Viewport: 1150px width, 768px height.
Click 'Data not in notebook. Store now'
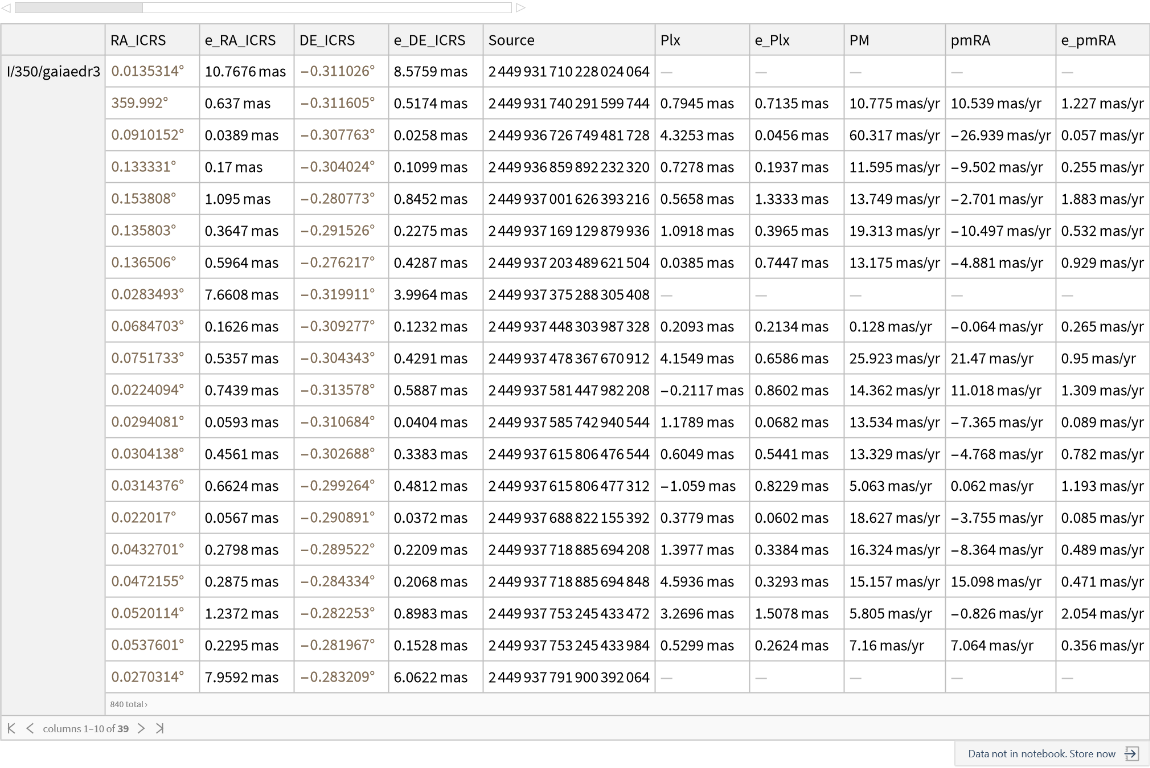1041,754
